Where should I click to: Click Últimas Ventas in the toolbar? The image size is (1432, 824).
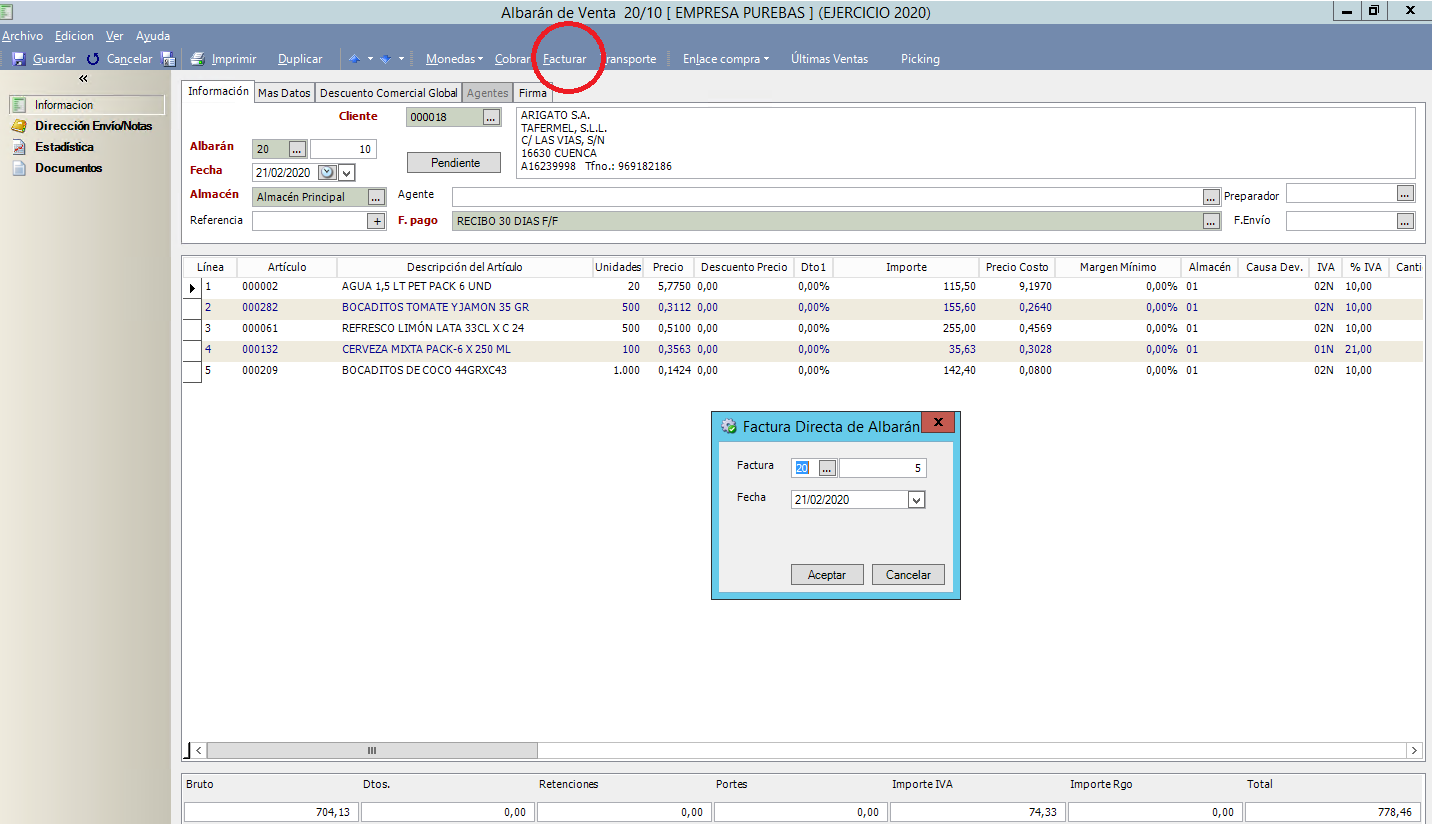coord(829,59)
